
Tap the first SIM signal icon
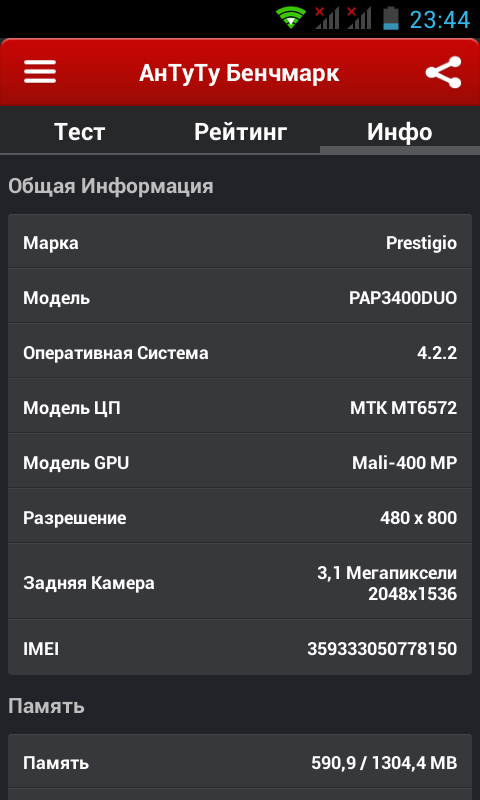326,18
